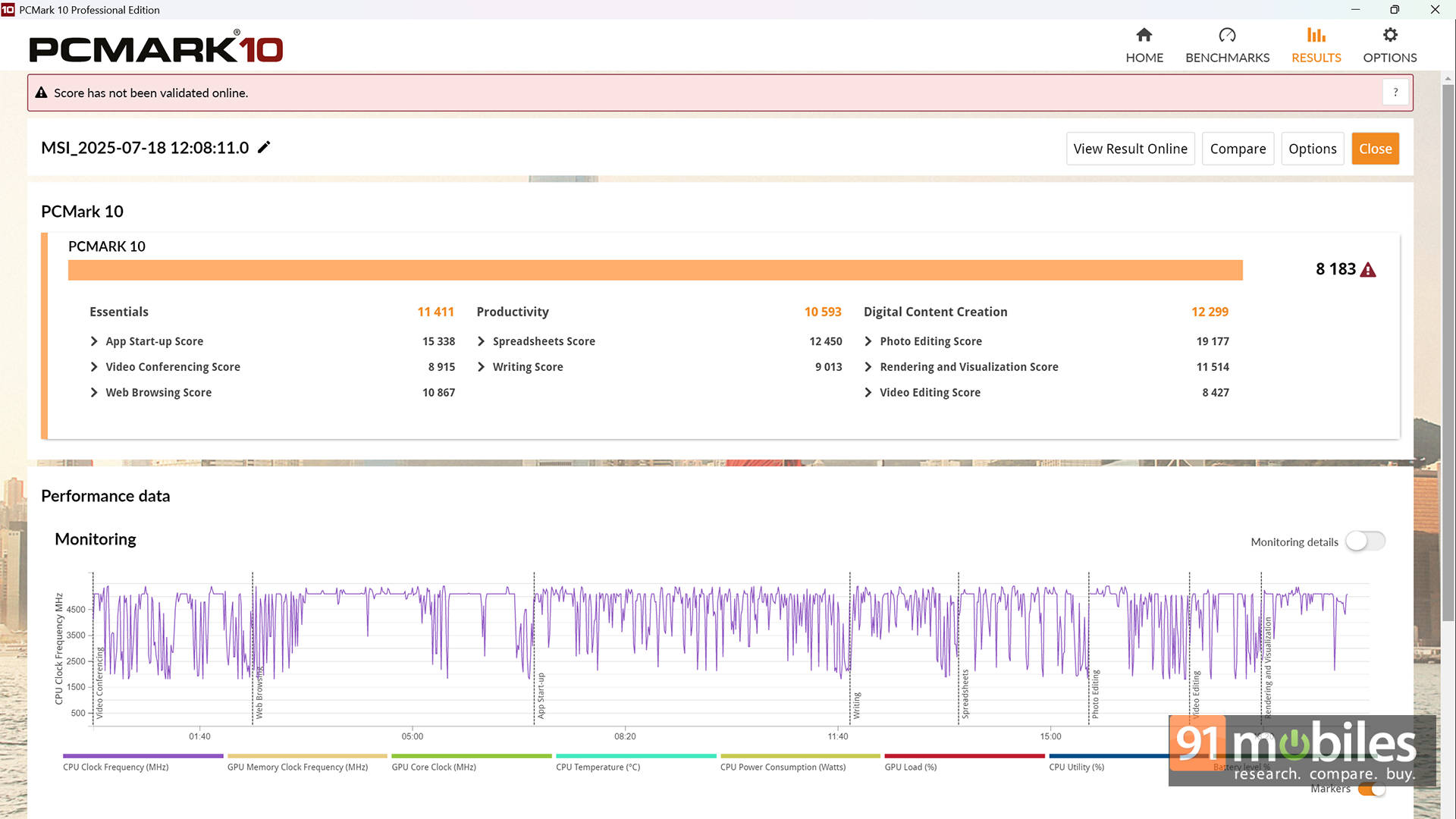This screenshot has width=1456, height=819.
Task: Switch to the BENCHMARKS tab label
Action: [1227, 58]
